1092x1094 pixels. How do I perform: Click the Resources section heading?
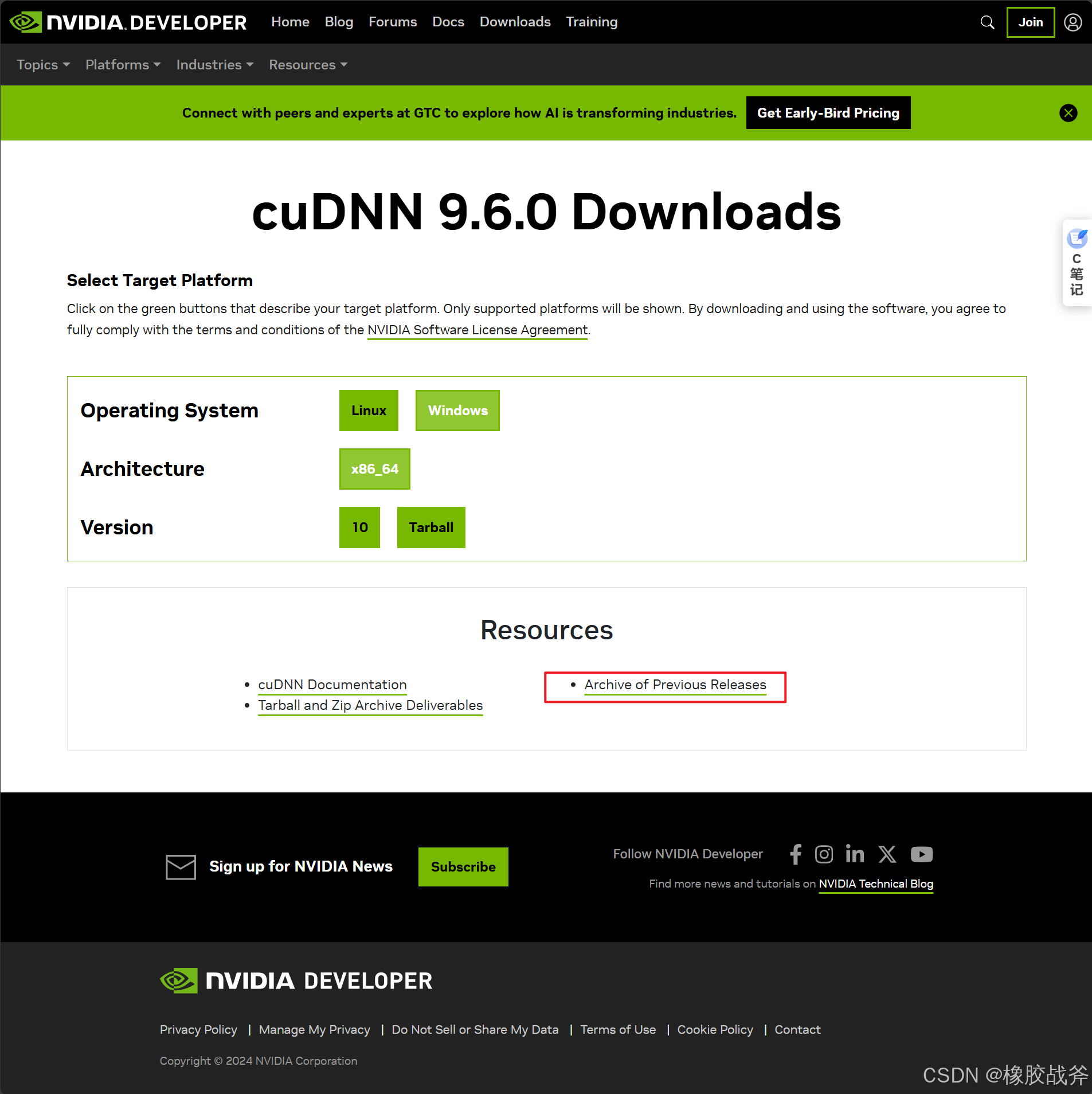[x=546, y=630]
